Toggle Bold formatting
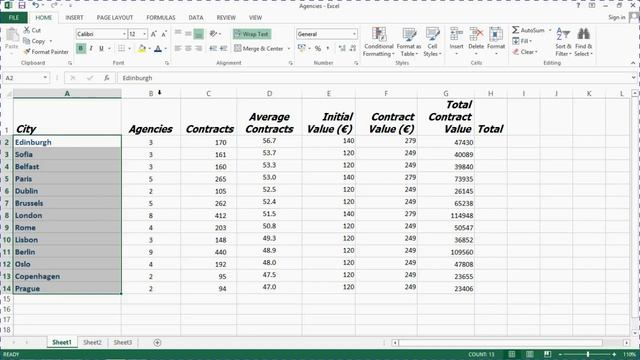The height and width of the screenshot is (360, 640). (80, 49)
